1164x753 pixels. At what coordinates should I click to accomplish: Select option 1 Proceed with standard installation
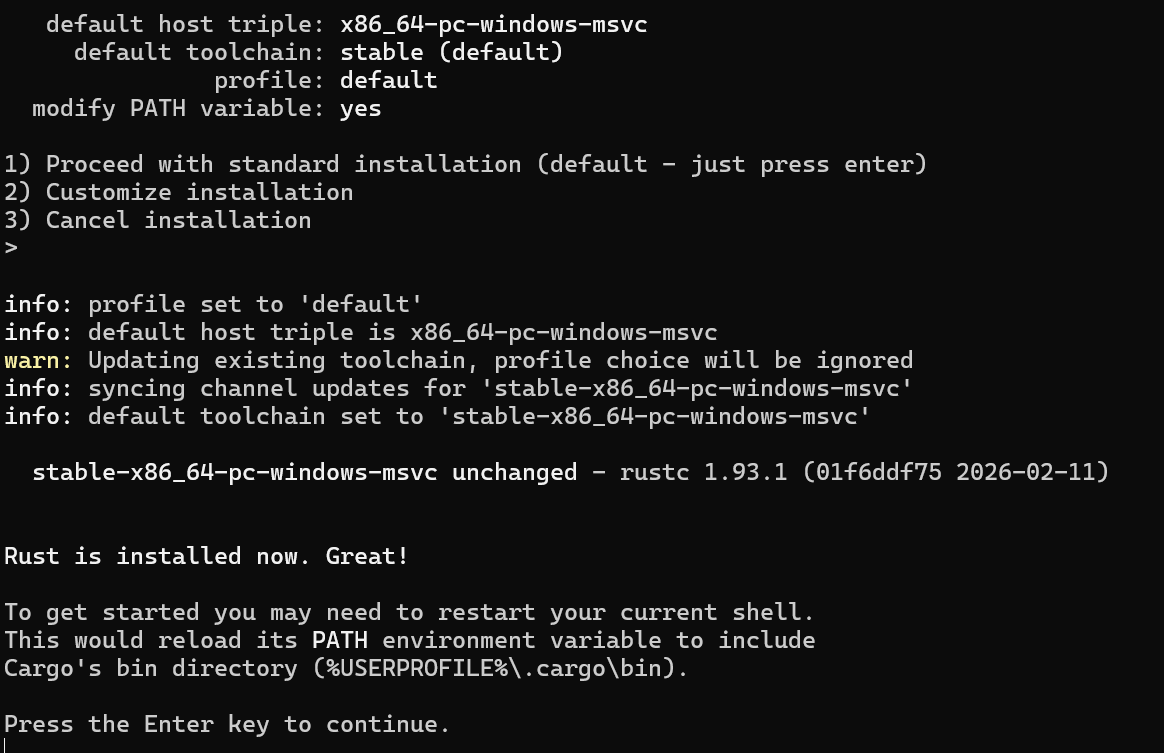(465, 164)
